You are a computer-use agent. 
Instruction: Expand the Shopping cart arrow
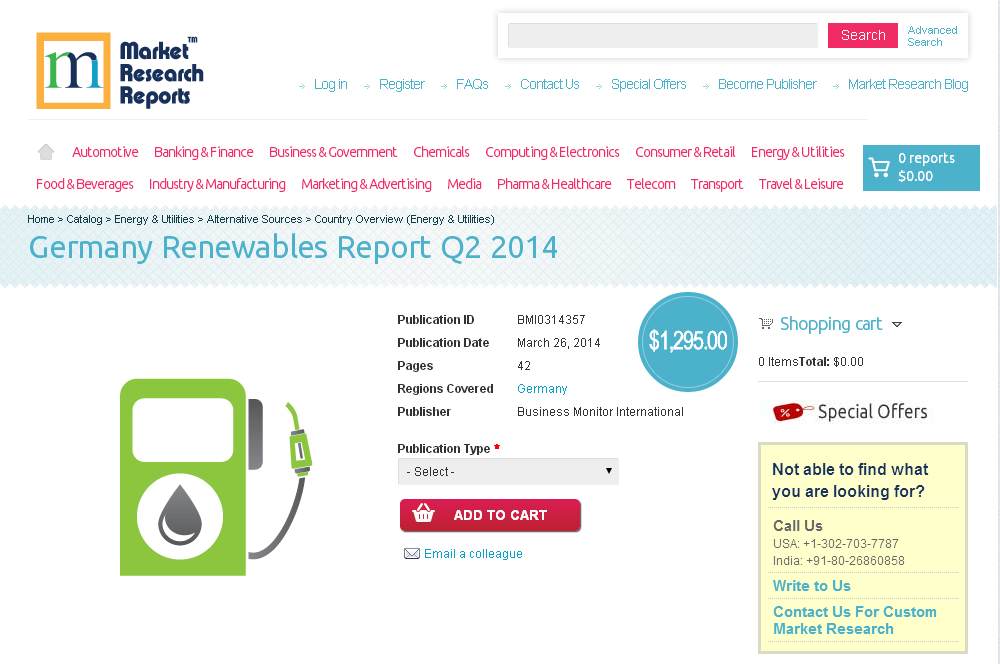tap(897, 325)
